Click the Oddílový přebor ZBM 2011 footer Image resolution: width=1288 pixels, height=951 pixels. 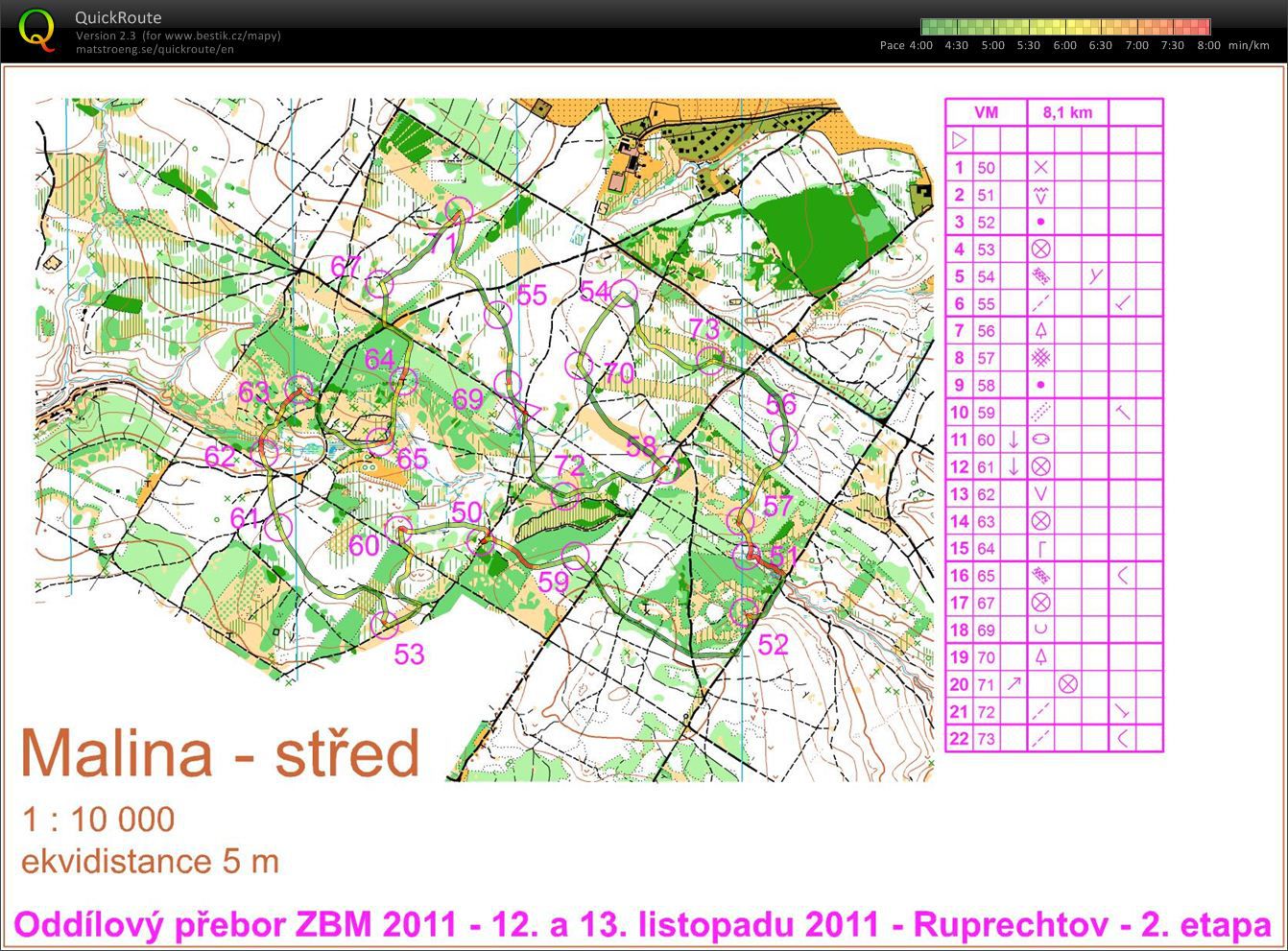(x=642, y=925)
